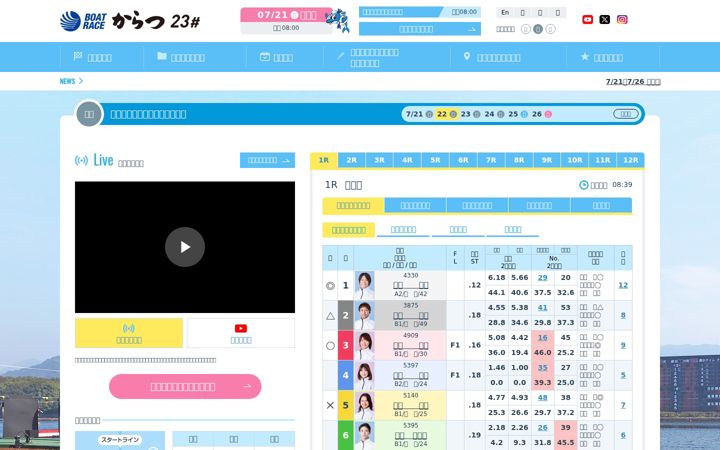Image resolution: width=720 pixels, height=450 pixels.
Task: Click the light blue 08:00 banner at top
Action: [420, 12]
